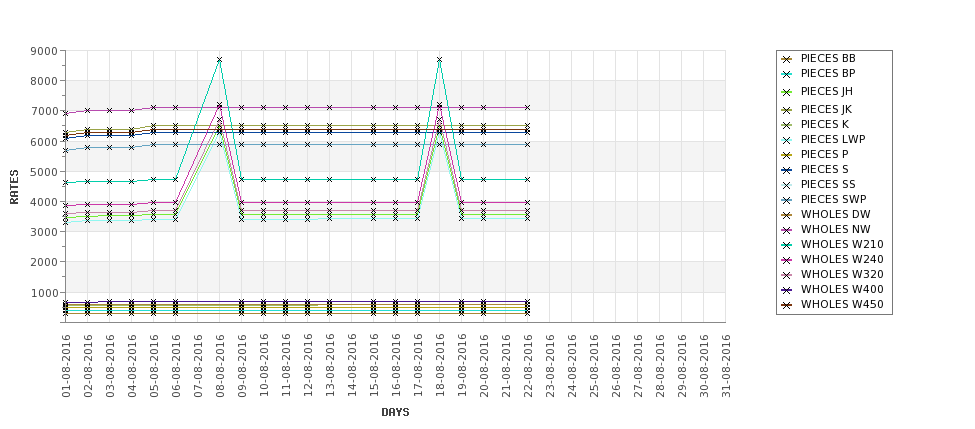The height and width of the screenshot is (429, 975).
Task: Click the 08-08-2016 date label
Action: tap(219, 366)
